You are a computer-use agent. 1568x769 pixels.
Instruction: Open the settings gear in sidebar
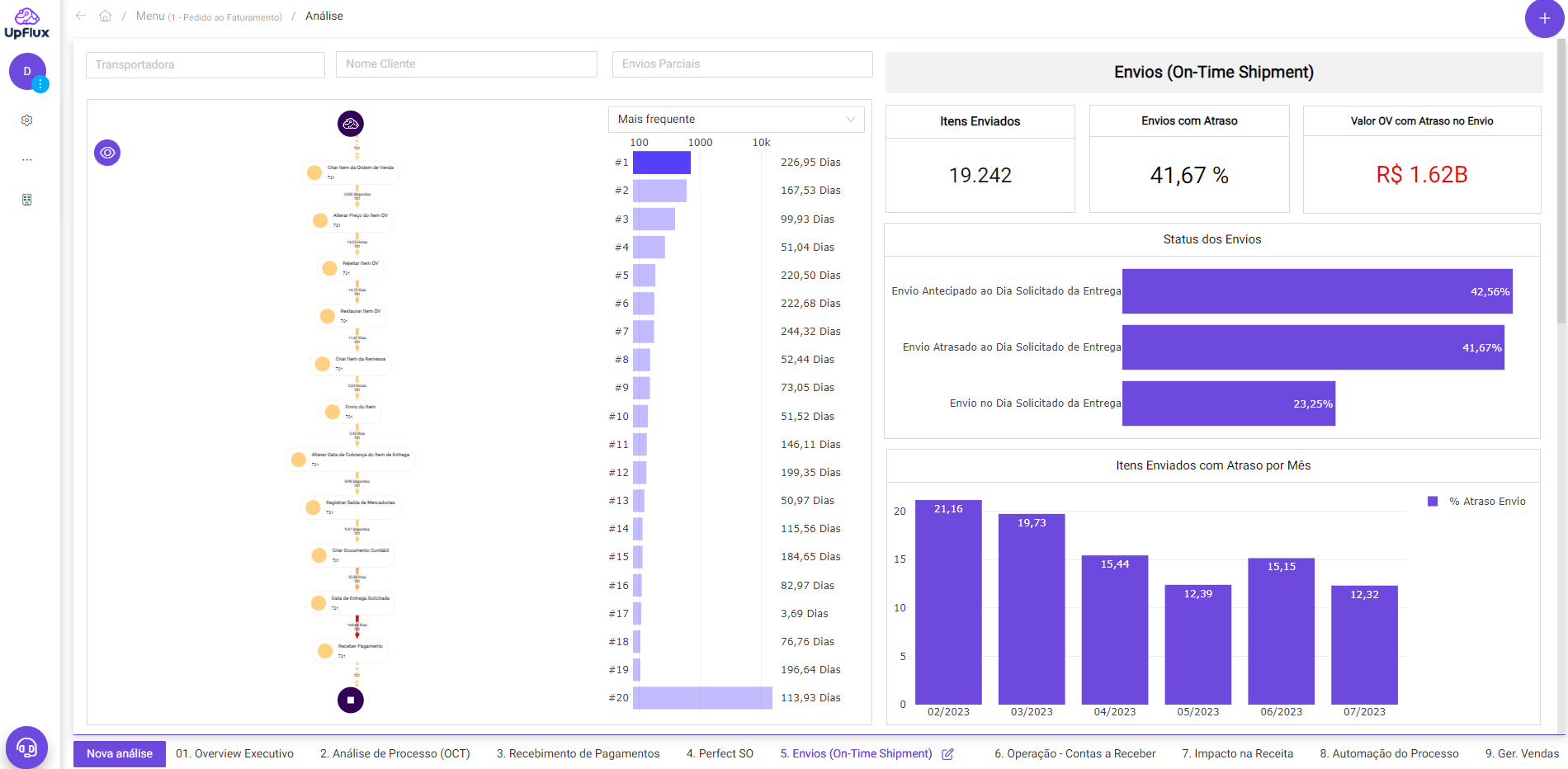26,120
